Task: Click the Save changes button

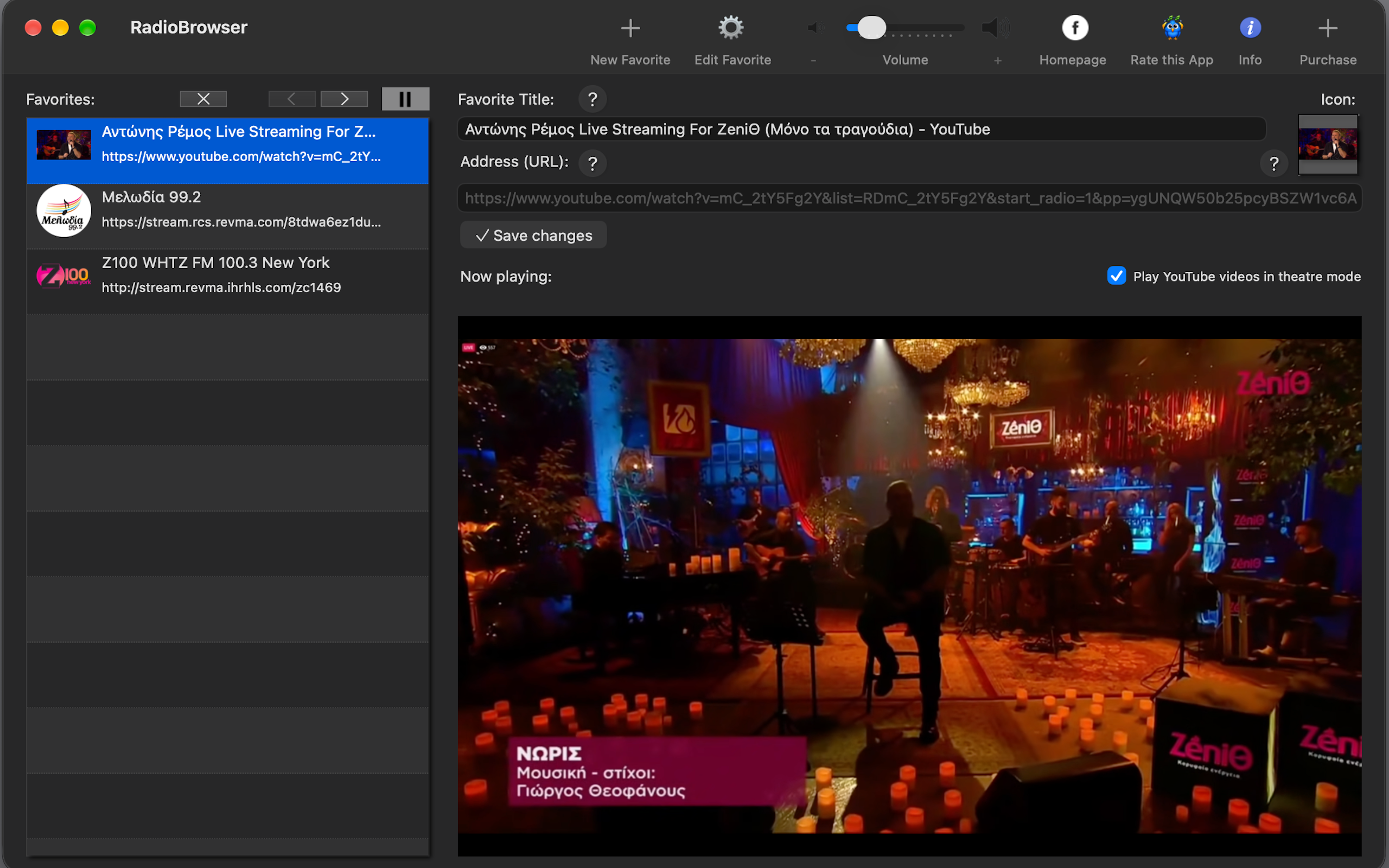Action: [533, 235]
